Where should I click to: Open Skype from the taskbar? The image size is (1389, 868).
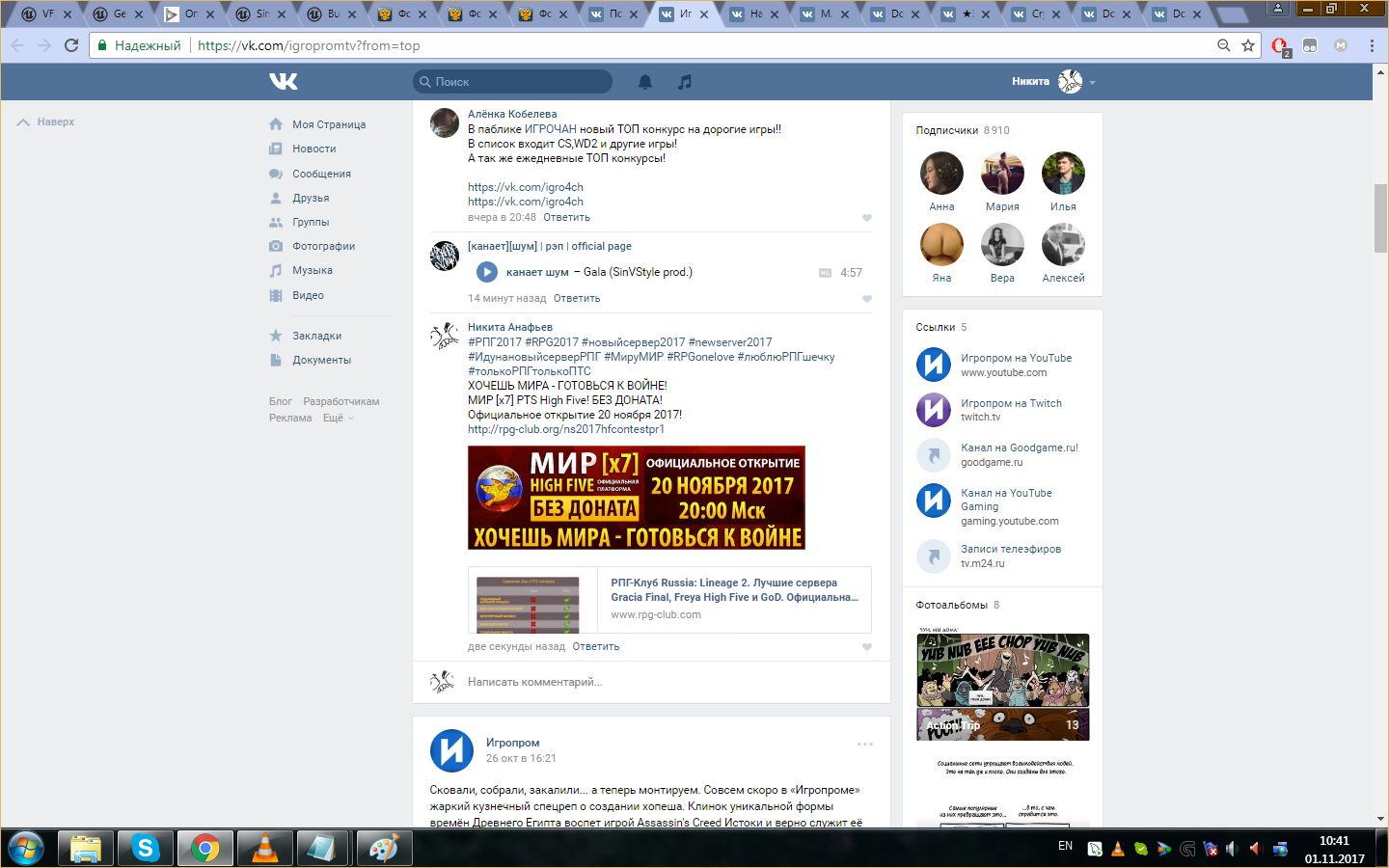pos(146,849)
